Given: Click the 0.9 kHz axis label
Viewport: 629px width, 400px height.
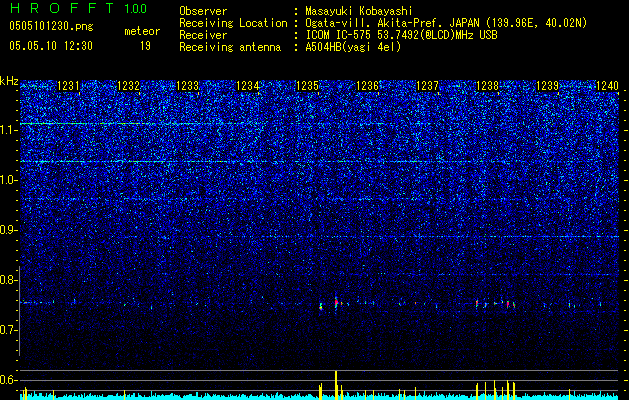Looking at the screenshot, I should click(x=8, y=230).
